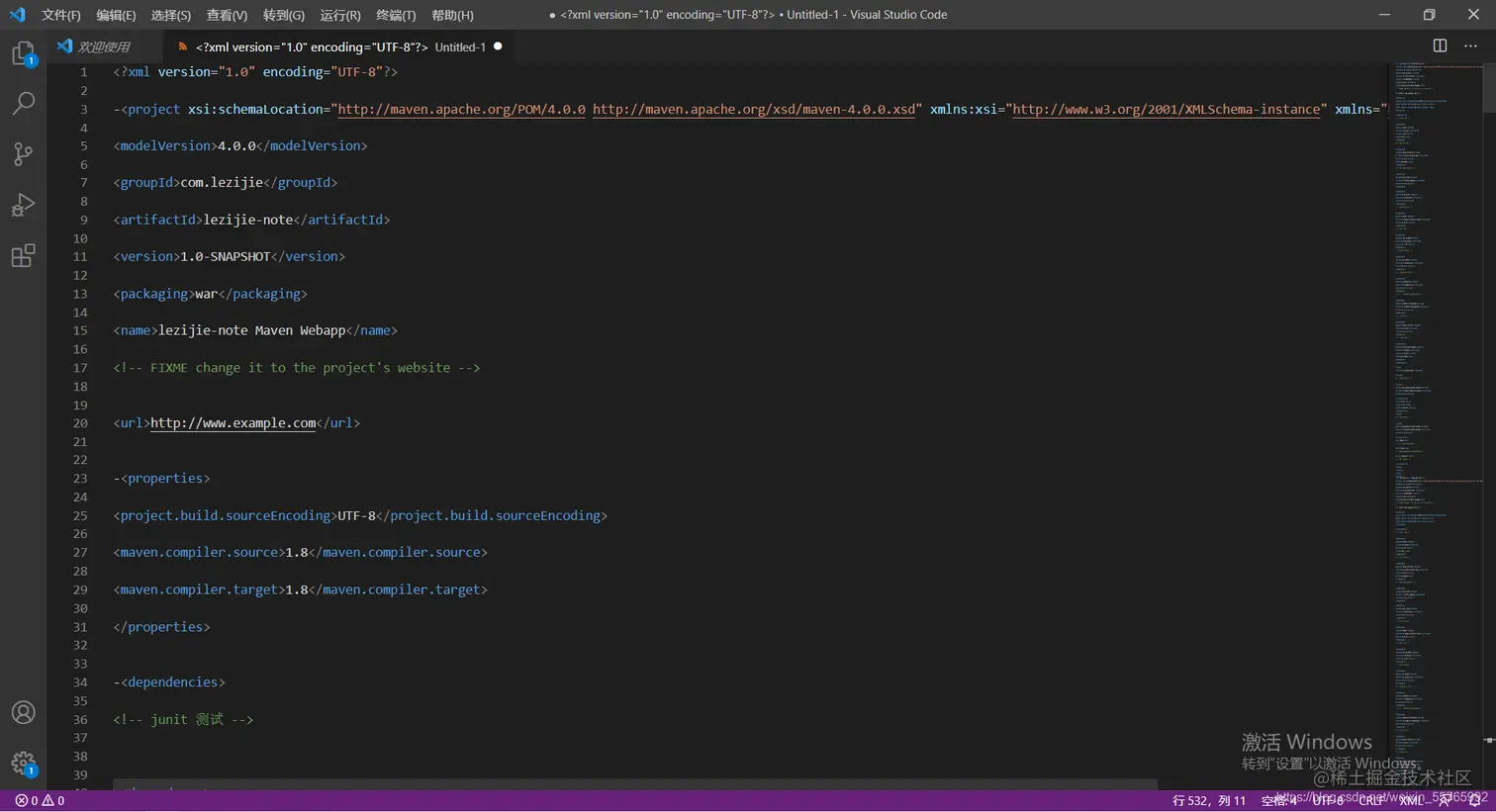This screenshot has width=1496, height=812.
Task: Click the opening properties tag line
Action: click(162, 478)
